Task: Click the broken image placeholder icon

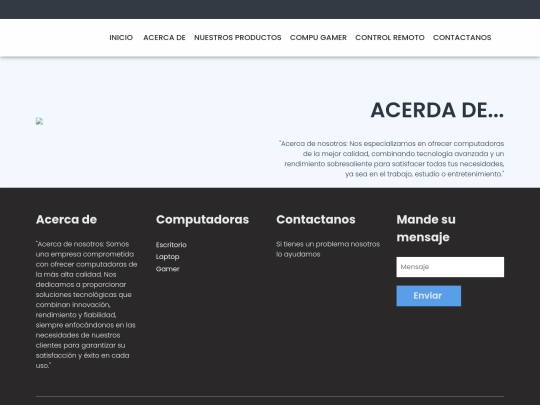Action: tap(40, 121)
